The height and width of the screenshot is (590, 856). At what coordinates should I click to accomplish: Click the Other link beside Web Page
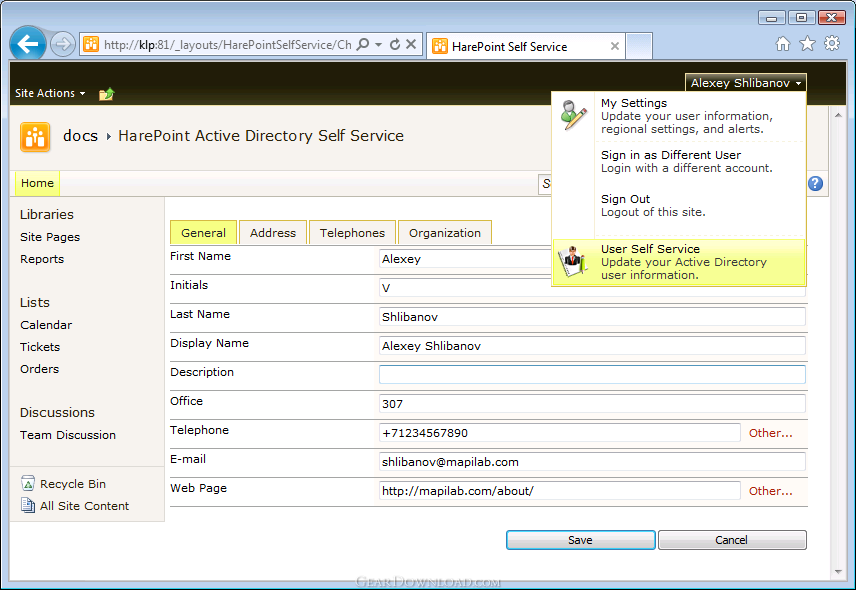770,491
